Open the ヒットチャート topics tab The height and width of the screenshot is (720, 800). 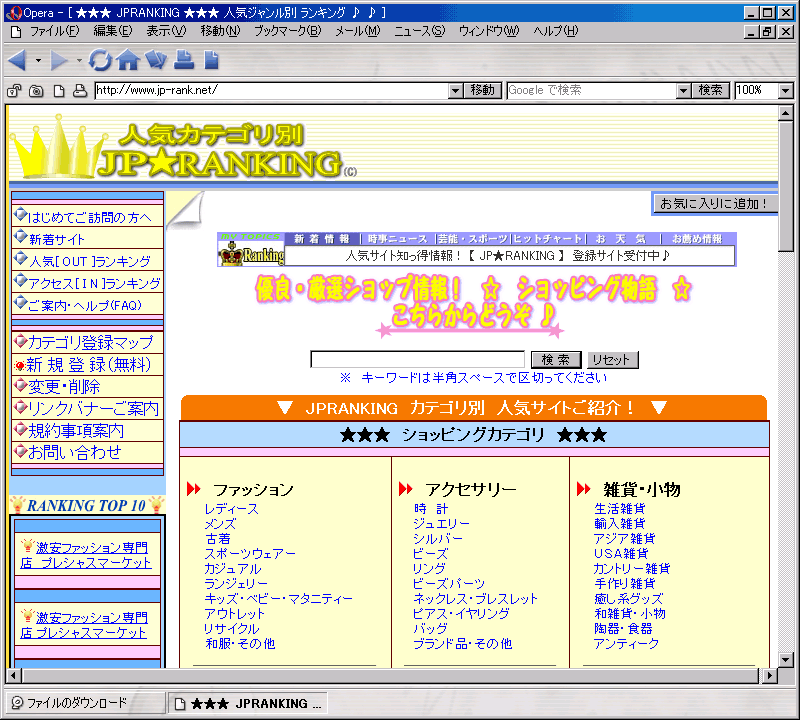(547, 239)
